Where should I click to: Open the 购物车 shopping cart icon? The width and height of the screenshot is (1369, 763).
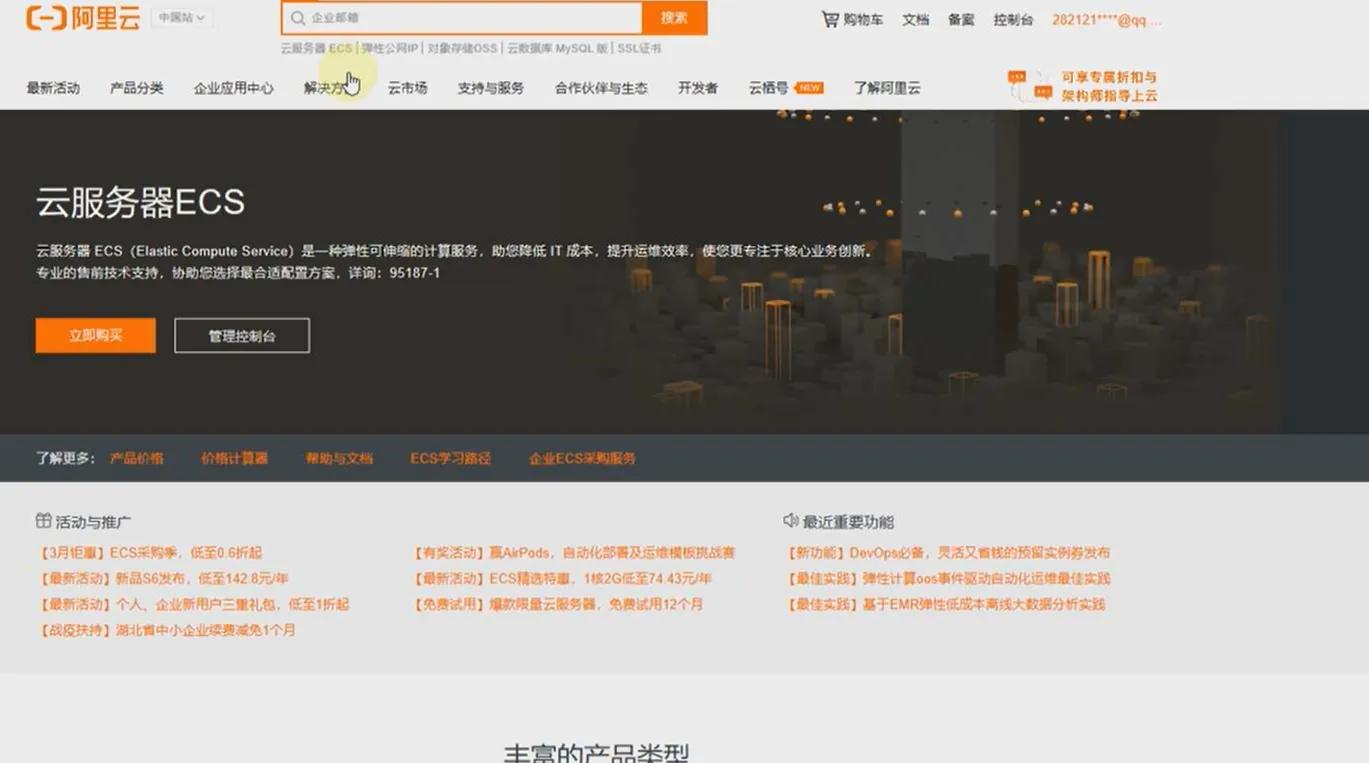830,19
